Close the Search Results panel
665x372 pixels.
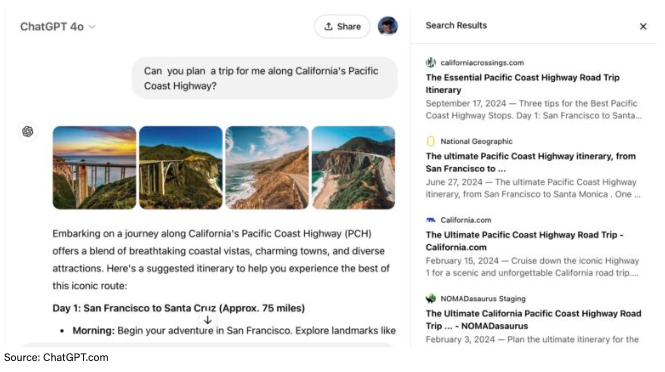(x=643, y=26)
